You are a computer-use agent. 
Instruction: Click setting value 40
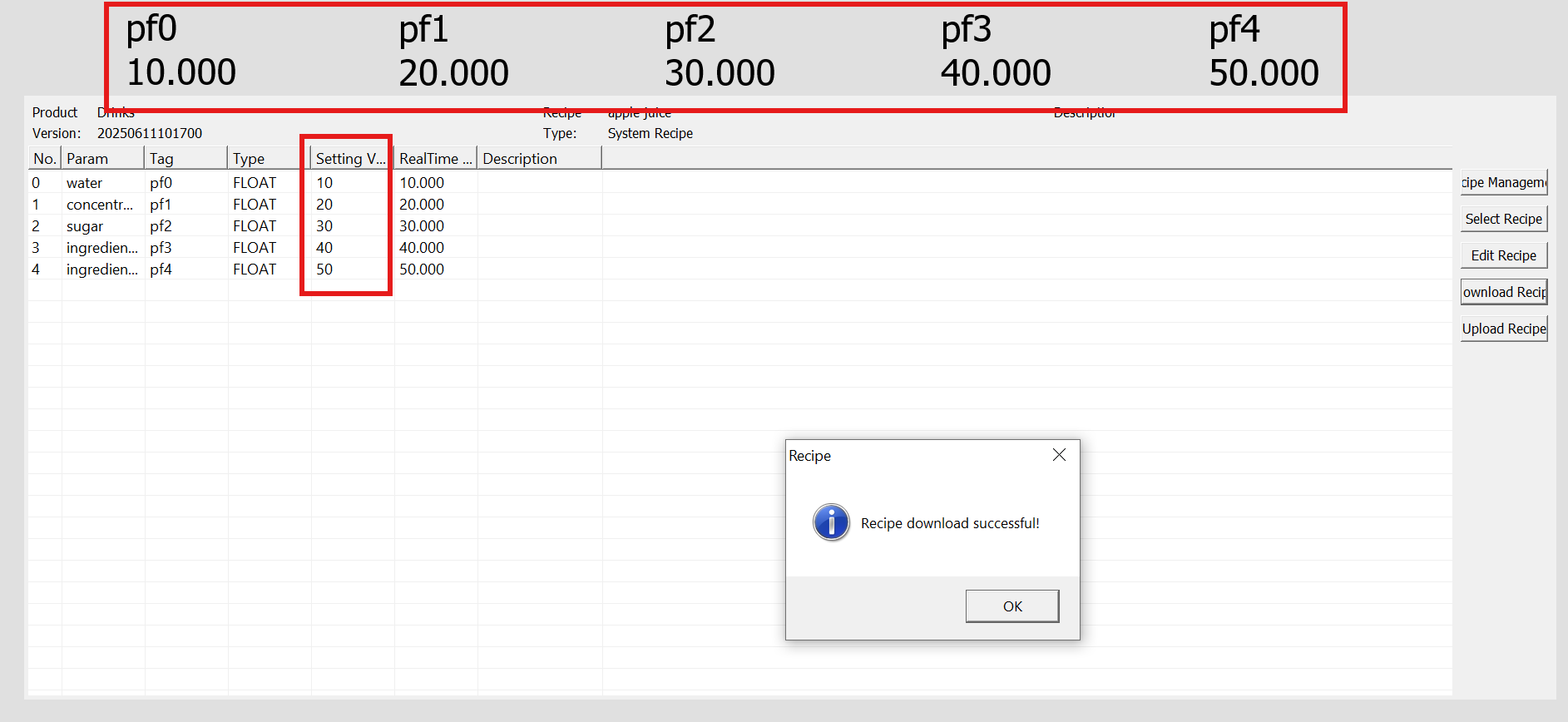click(324, 248)
